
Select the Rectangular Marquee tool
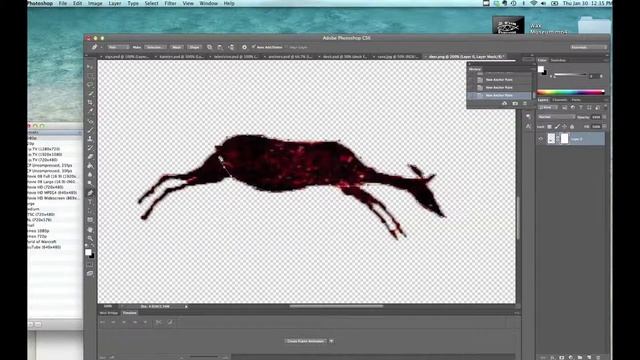click(90, 76)
